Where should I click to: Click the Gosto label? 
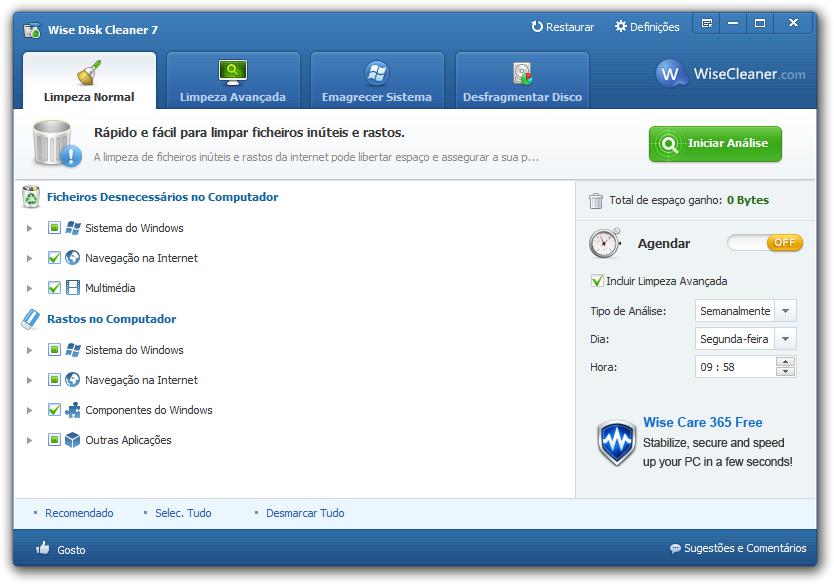click(71, 550)
